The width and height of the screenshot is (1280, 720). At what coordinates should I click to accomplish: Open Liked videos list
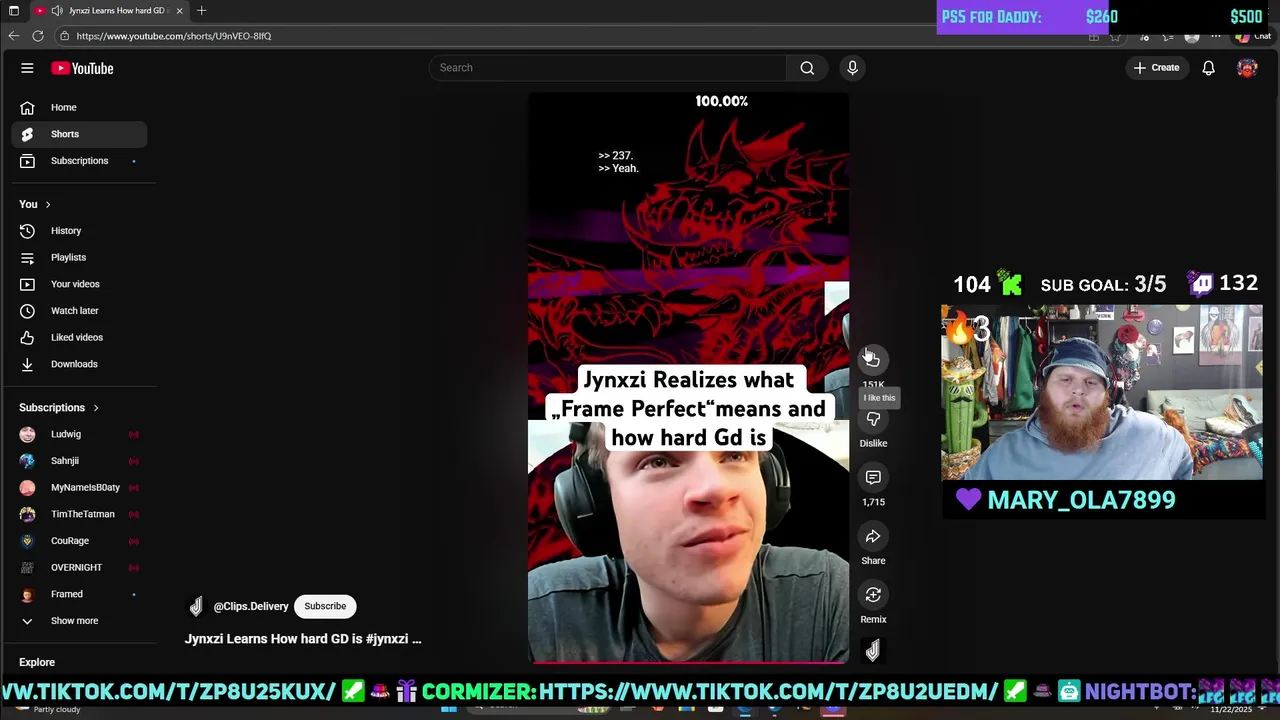79,337
